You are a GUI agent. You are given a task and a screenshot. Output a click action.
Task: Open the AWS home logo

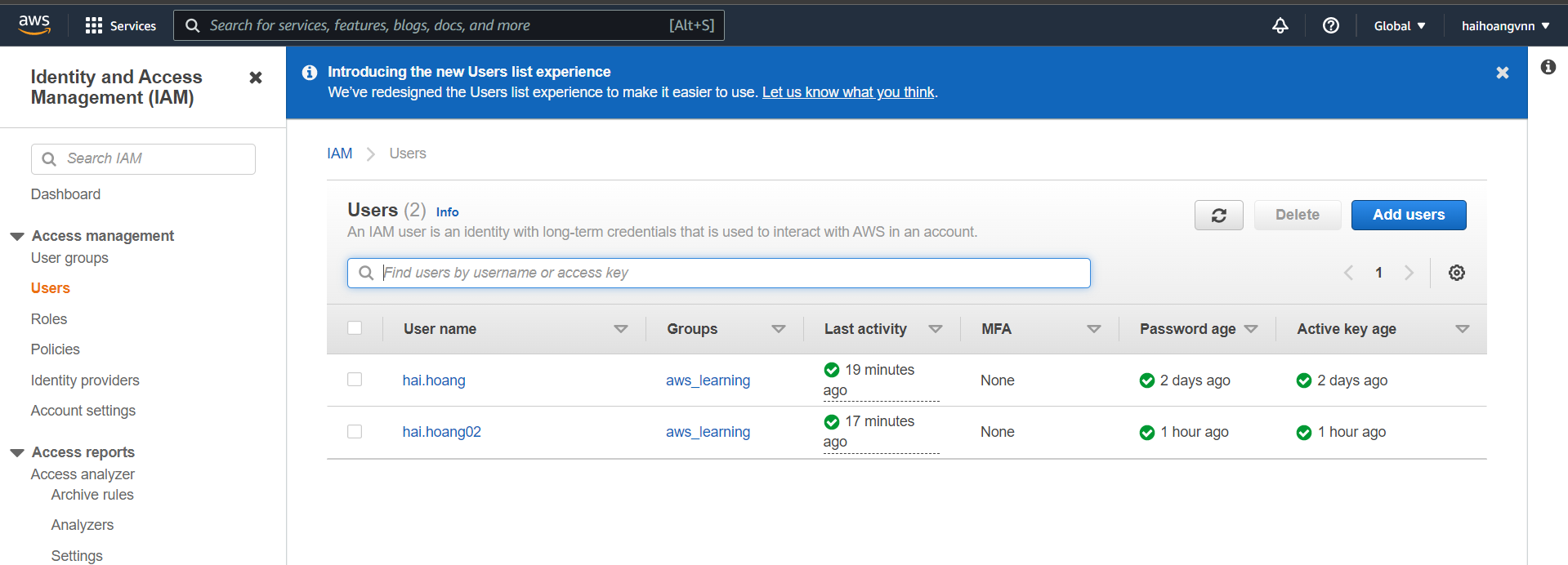pyautogui.click(x=34, y=24)
